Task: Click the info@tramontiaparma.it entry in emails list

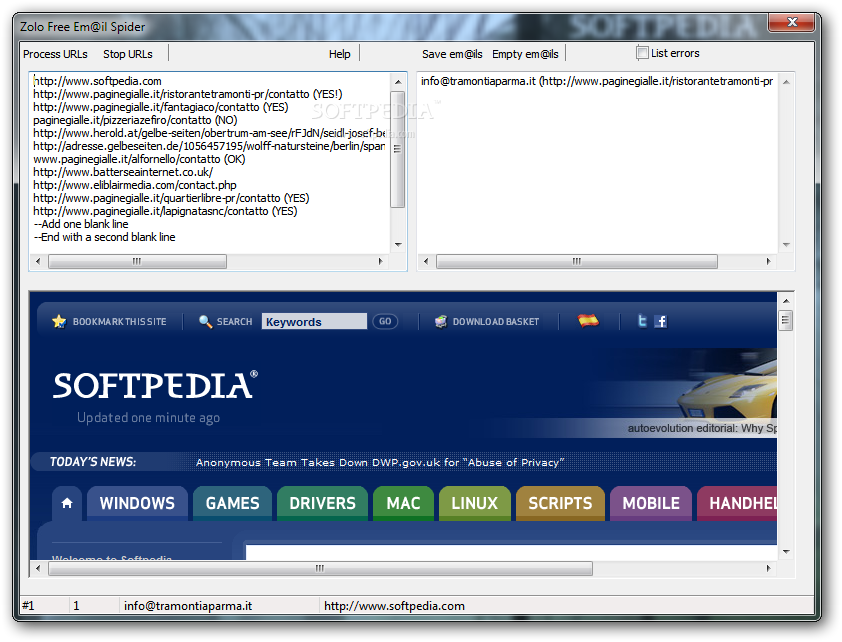Action: pos(597,81)
